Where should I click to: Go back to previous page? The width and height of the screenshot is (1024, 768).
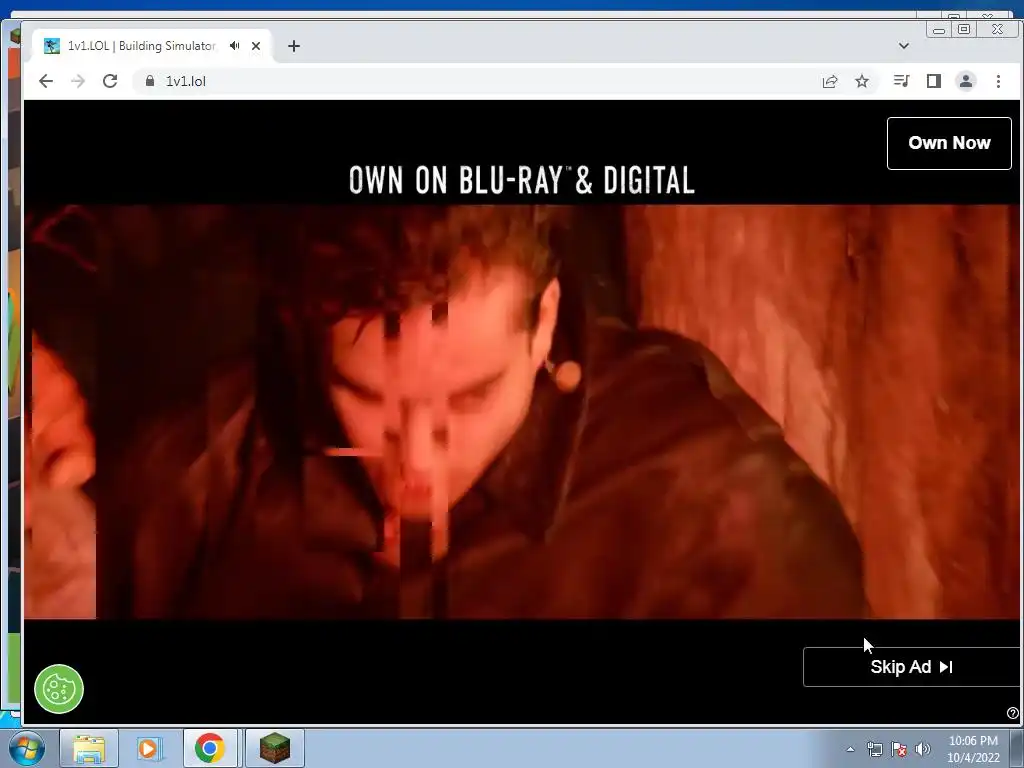(46, 81)
